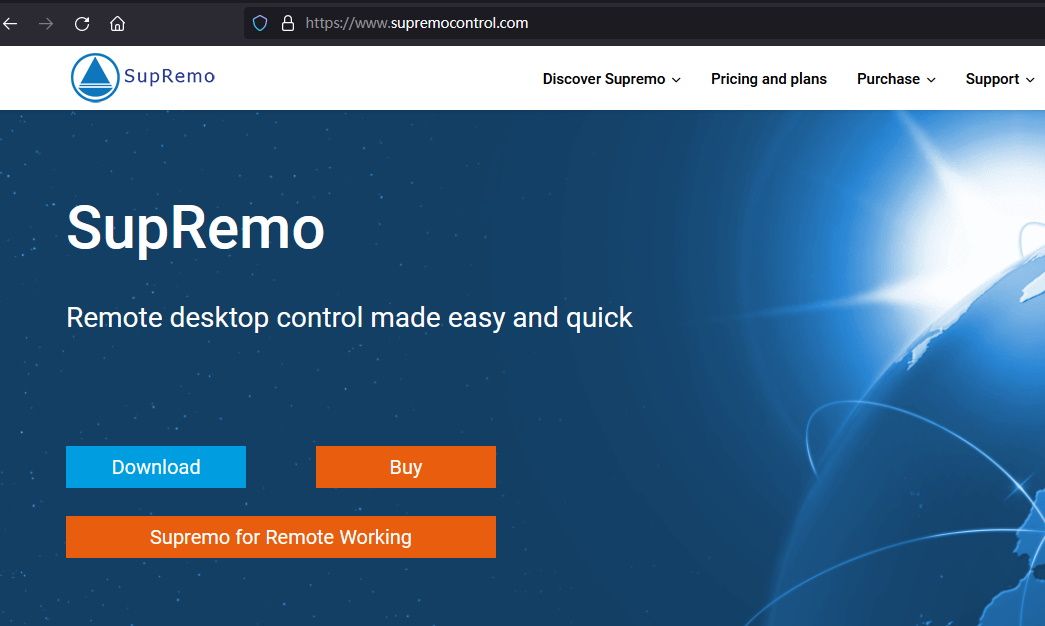Open the tracking protection shield icon
Image resolution: width=1045 pixels, height=626 pixels.
coord(260,23)
